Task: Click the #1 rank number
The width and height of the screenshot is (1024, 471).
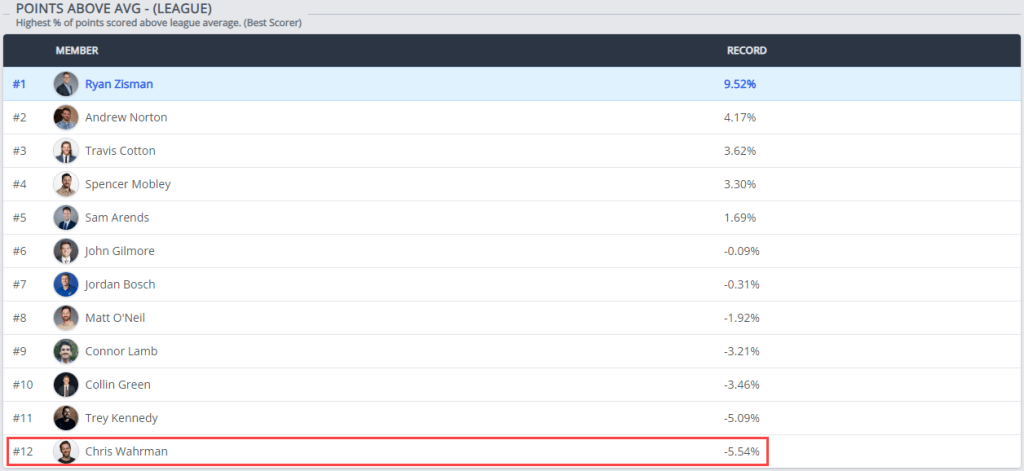Action: click(x=19, y=84)
